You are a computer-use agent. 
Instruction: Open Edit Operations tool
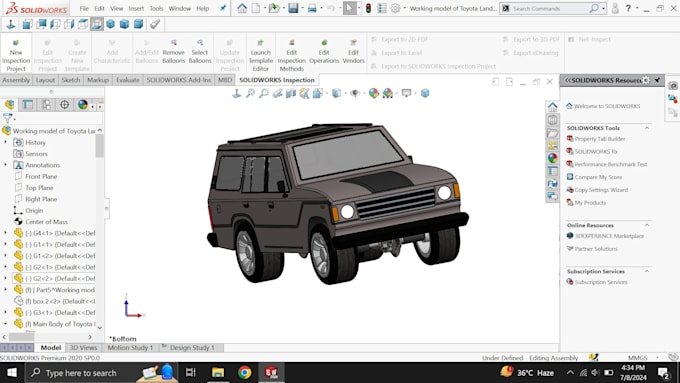click(324, 52)
